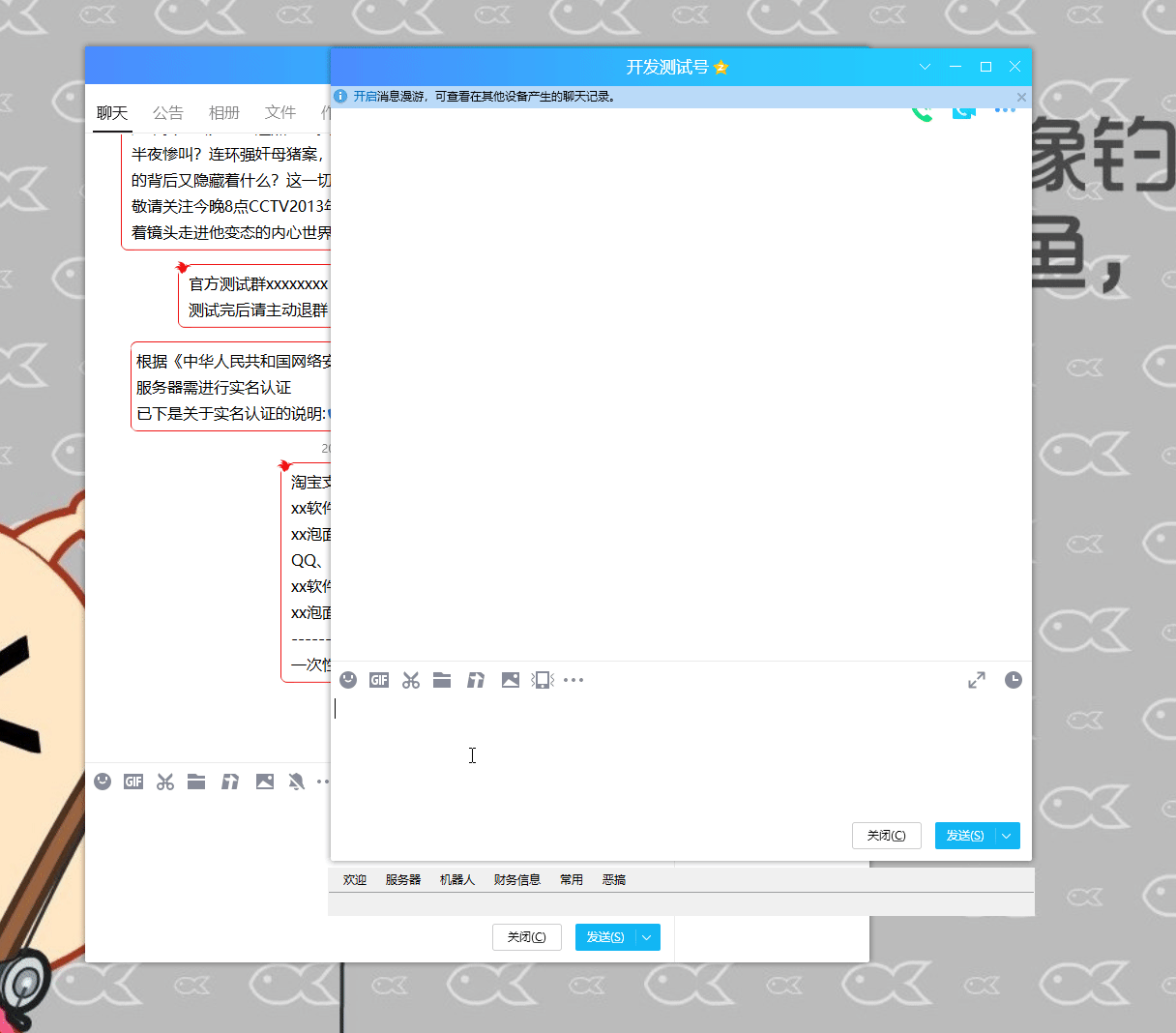Select 机器人 quick reply tab

[x=456, y=880]
